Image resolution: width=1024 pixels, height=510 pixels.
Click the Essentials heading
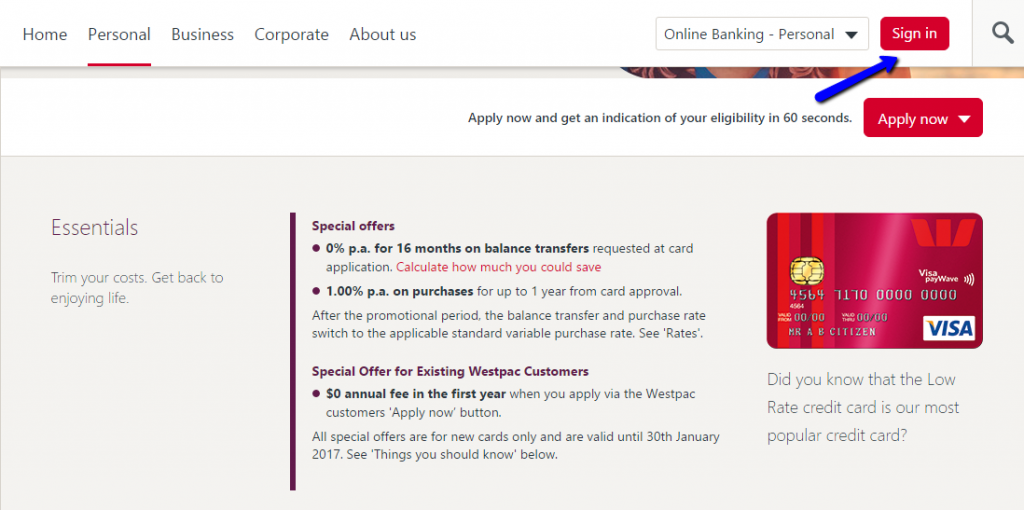click(94, 227)
